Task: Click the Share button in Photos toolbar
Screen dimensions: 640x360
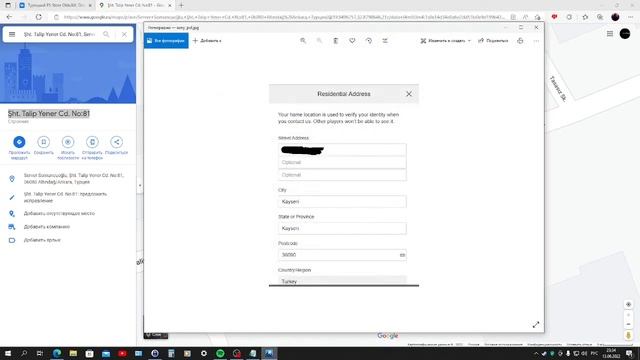Action: 493,41
